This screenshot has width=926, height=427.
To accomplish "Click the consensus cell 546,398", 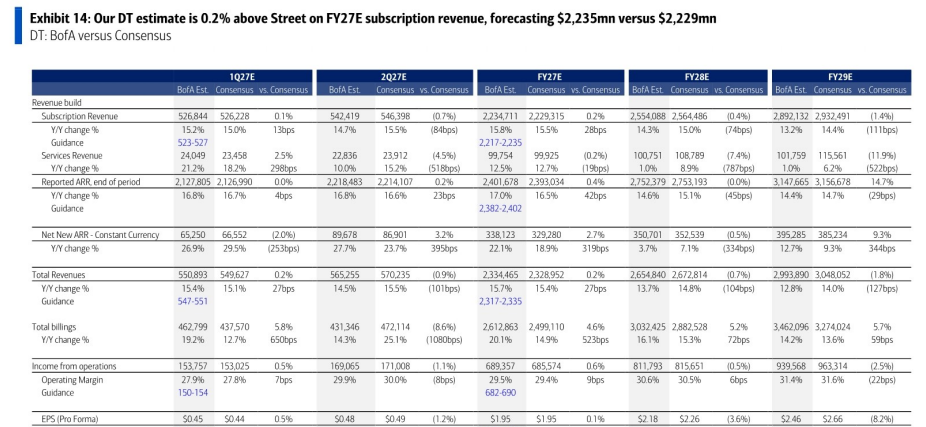I will click(x=394, y=116).
